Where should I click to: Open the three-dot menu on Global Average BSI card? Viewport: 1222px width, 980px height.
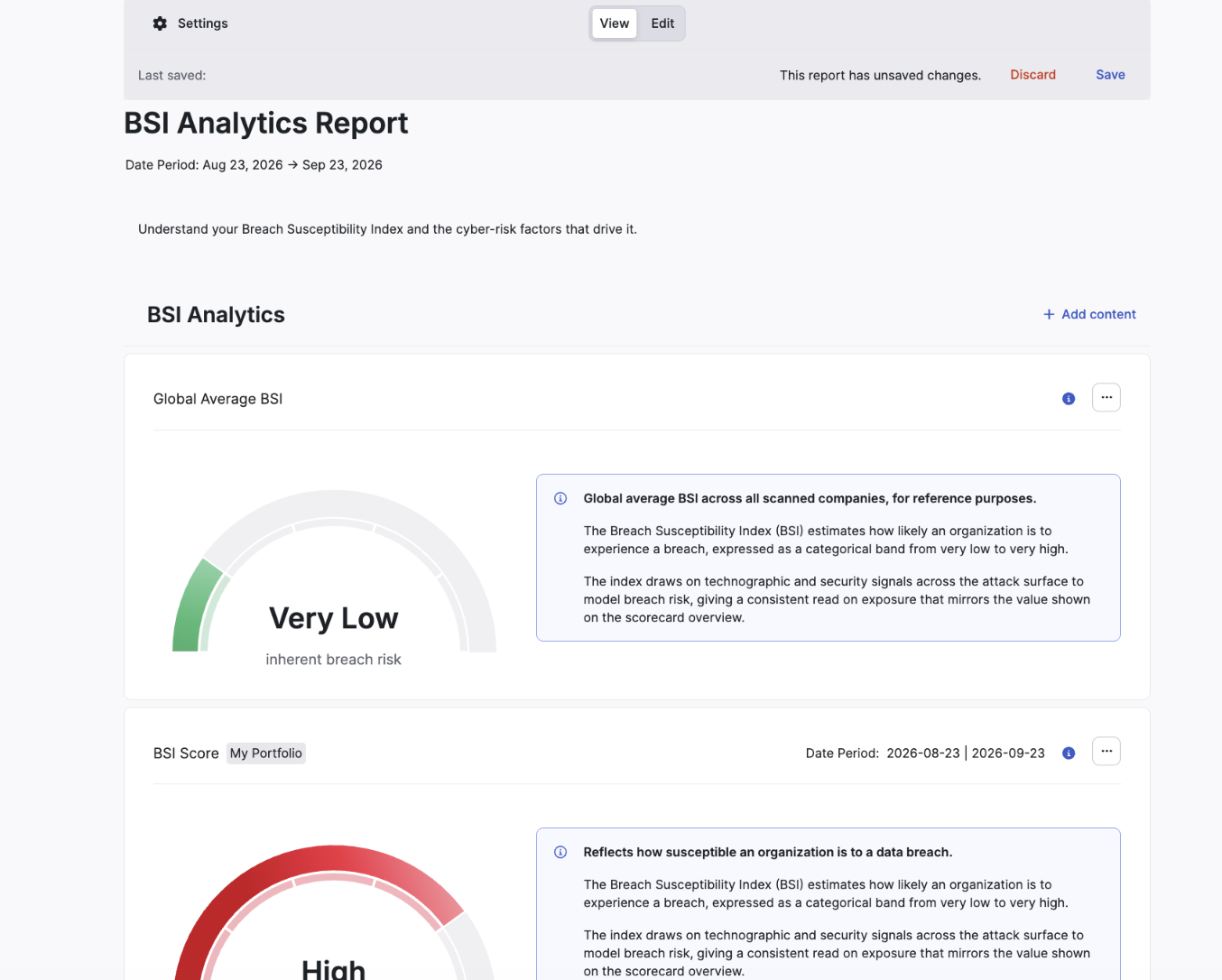pos(1106,398)
